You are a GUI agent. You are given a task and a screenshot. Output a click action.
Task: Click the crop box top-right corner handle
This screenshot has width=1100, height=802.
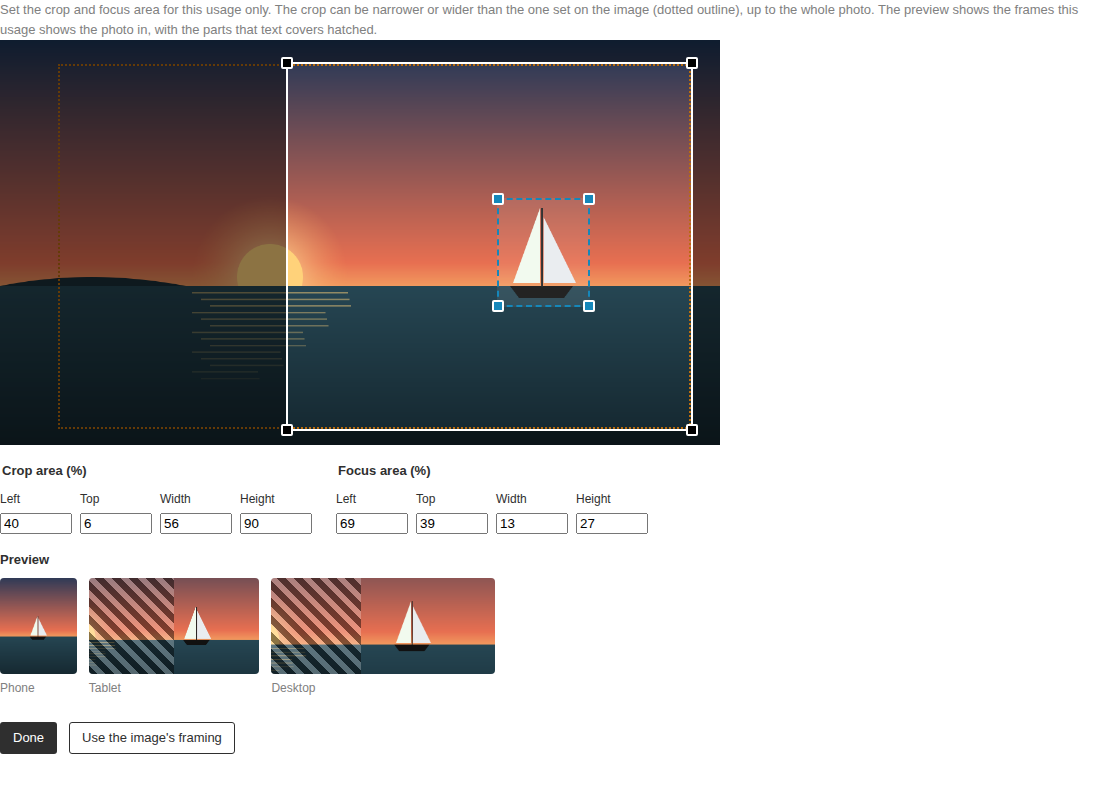tap(692, 63)
